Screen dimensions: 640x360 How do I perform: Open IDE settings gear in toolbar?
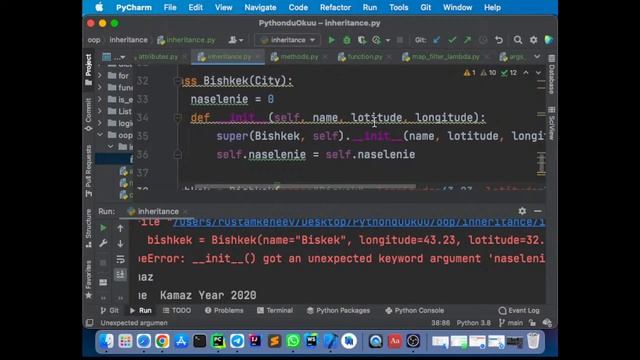click(x=533, y=40)
